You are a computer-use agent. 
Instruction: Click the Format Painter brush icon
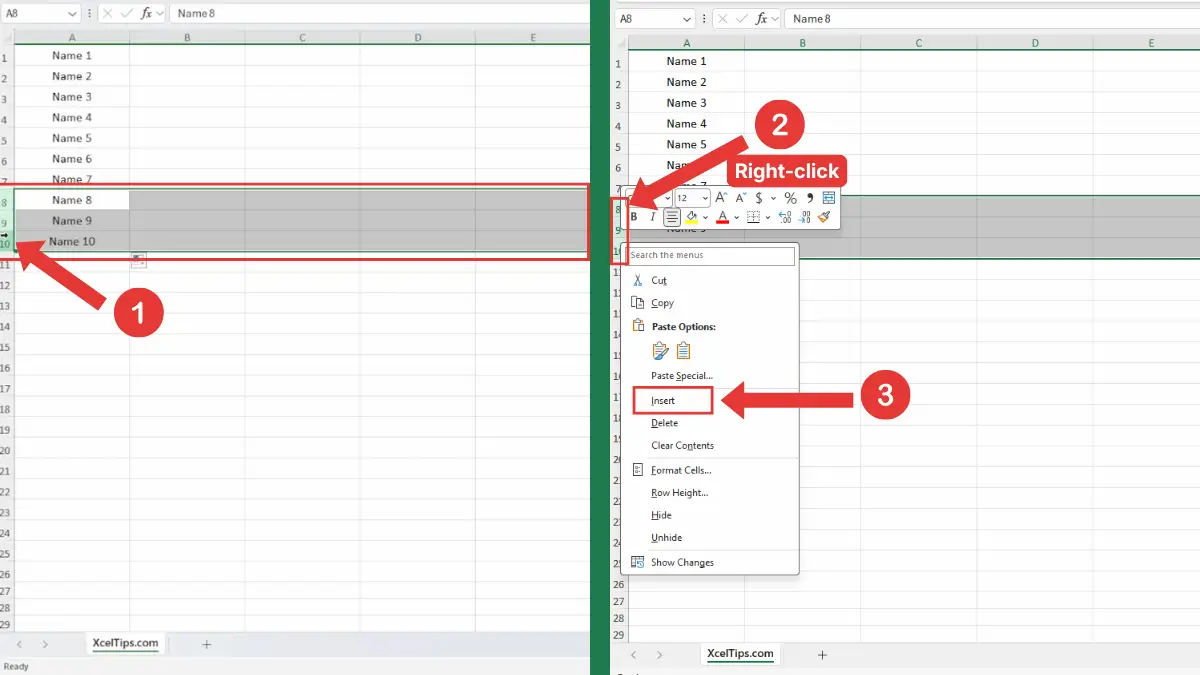[825, 217]
